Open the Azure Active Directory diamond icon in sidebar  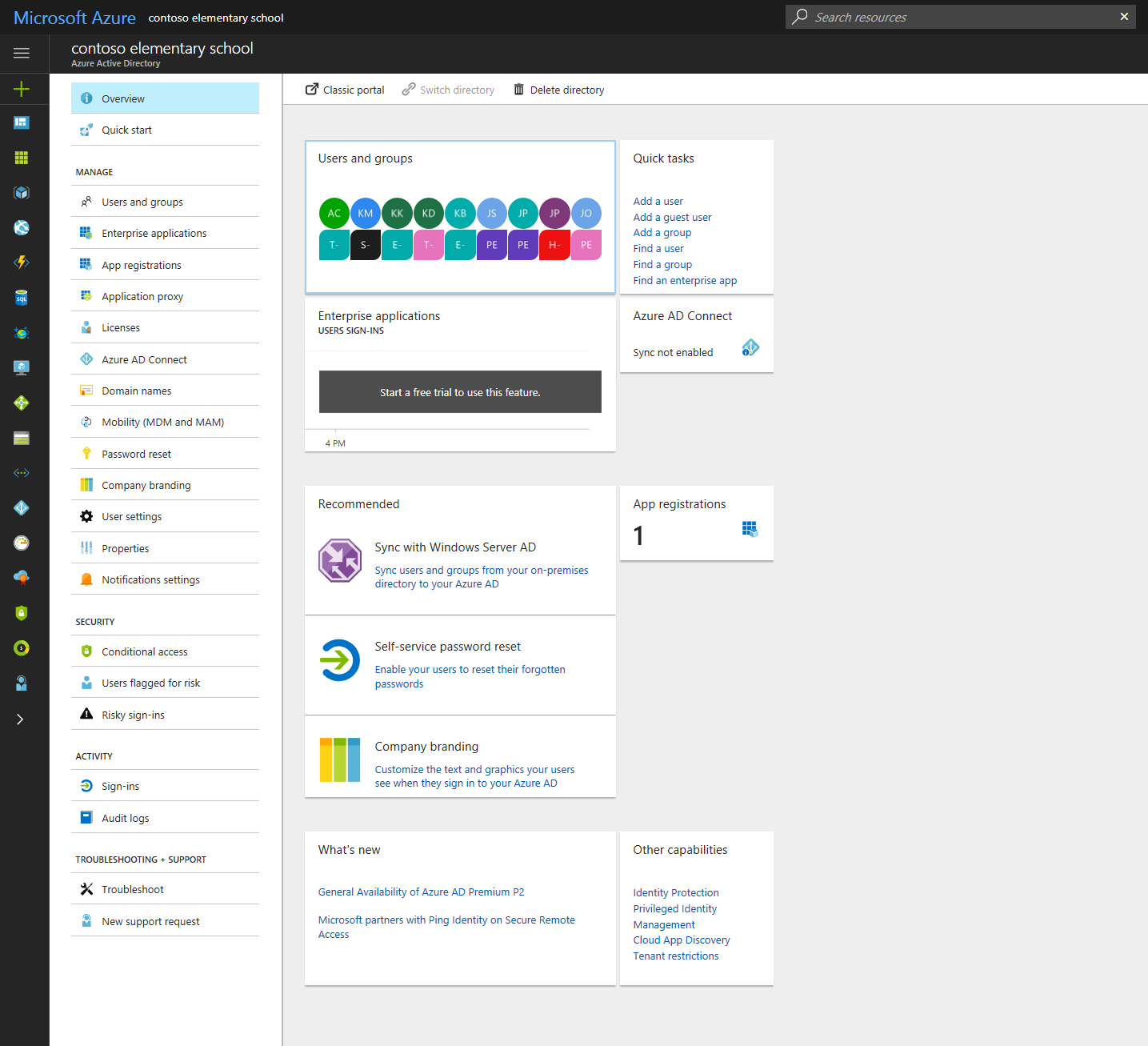point(22,507)
